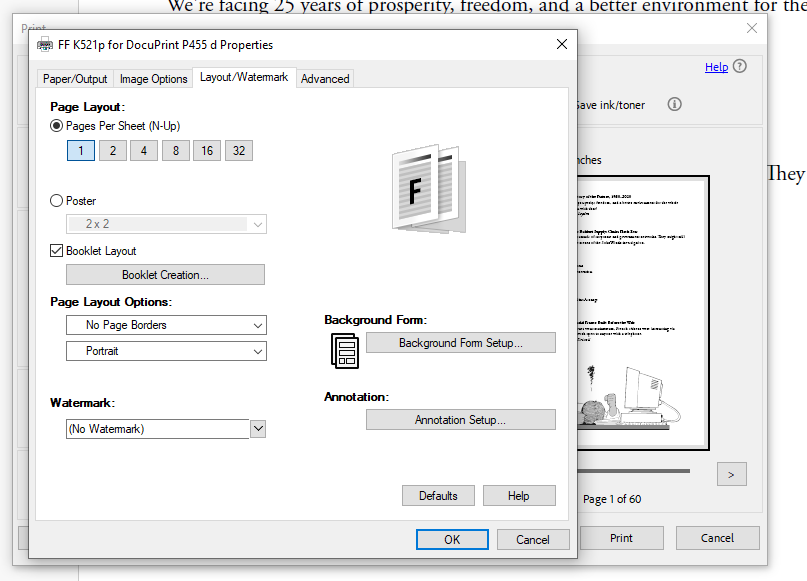Click the Defaults button

tap(438, 496)
